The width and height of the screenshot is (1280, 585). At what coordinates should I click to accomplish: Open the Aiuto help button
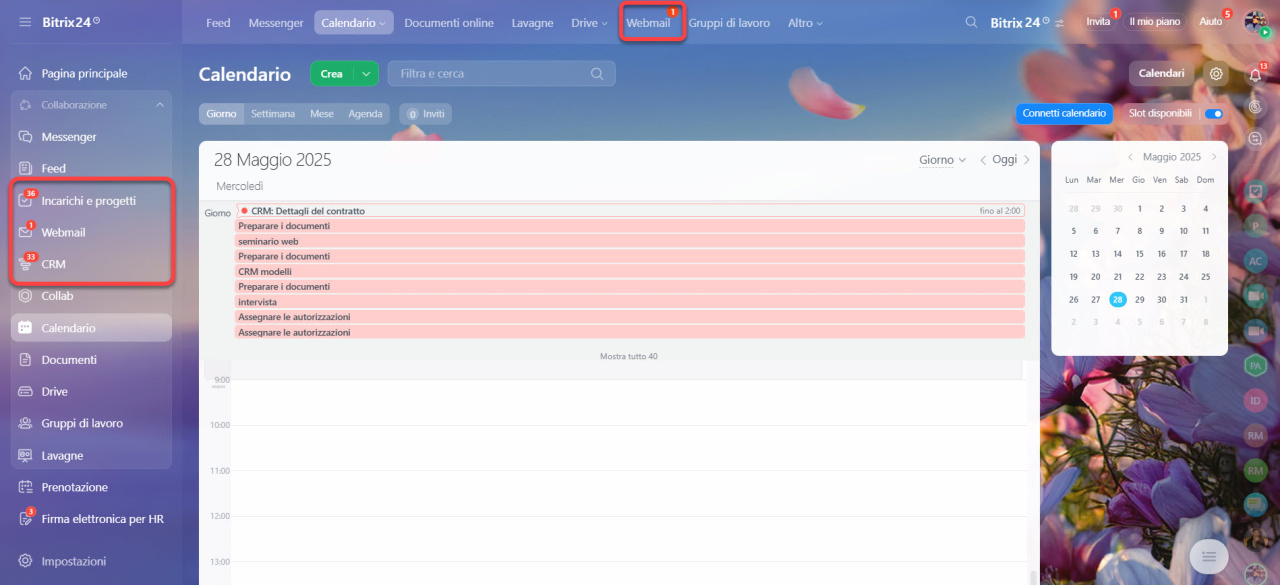[1211, 21]
